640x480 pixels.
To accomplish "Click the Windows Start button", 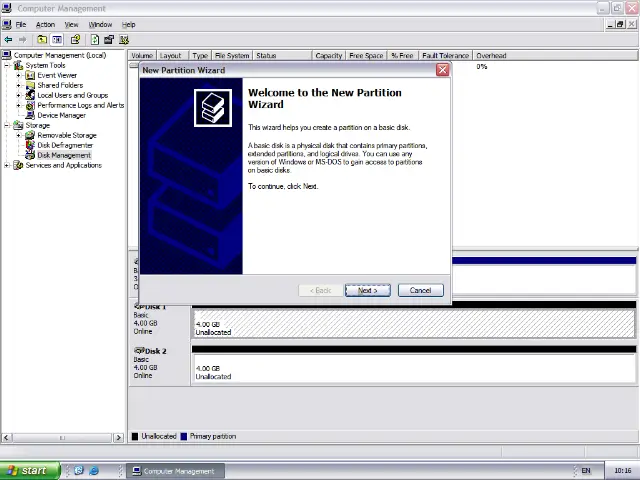I will click(26, 470).
